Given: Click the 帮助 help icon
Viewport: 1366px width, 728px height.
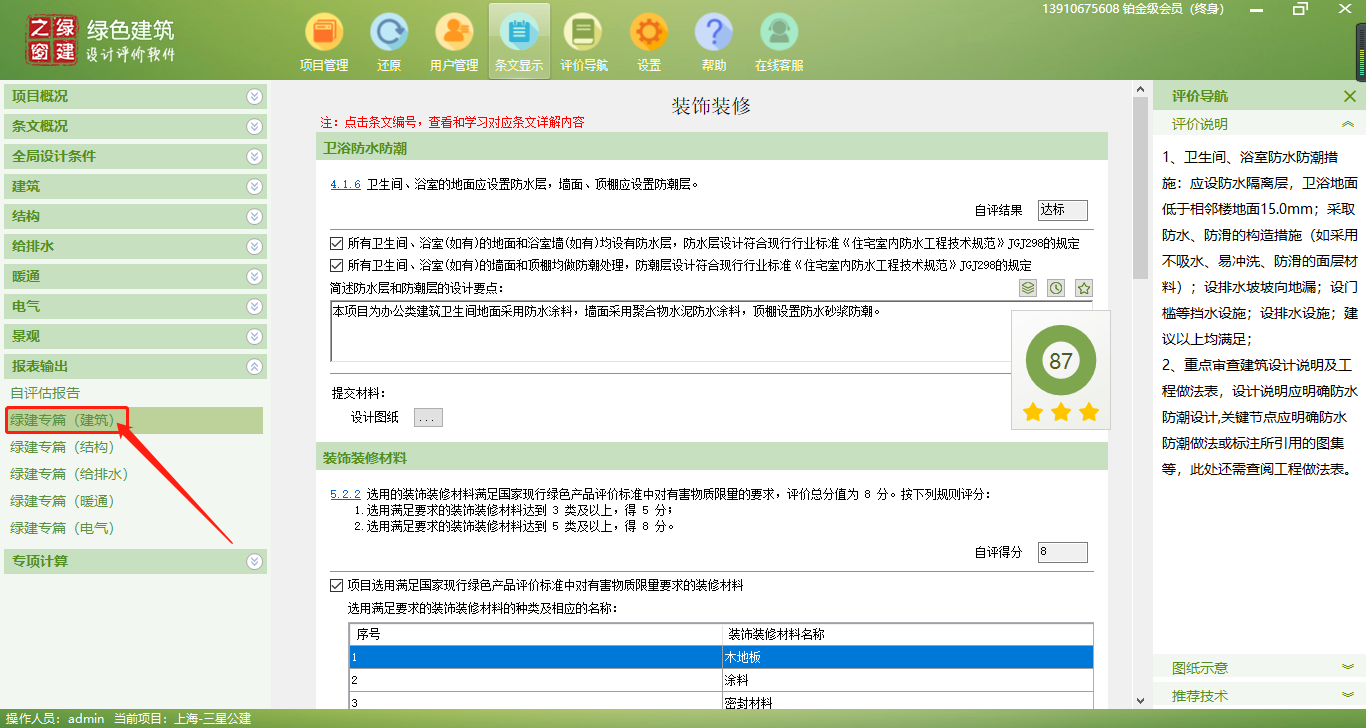Looking at the screenshot, I should [714, 42].
